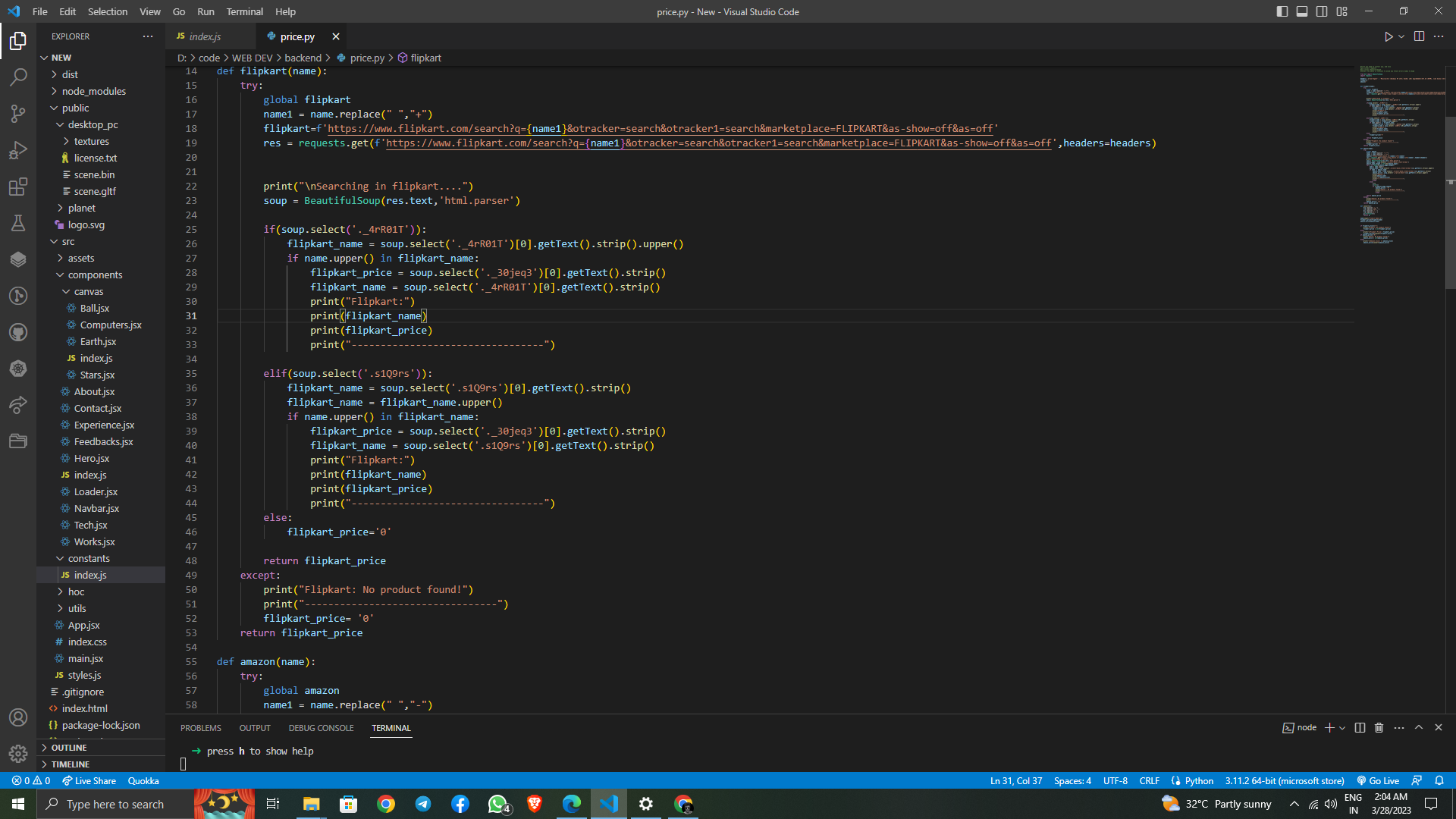Open the Extensions view
Image resolution: width=1456 pixels, height=819 pixels.
pyautogui.click(x=18, y=187)
